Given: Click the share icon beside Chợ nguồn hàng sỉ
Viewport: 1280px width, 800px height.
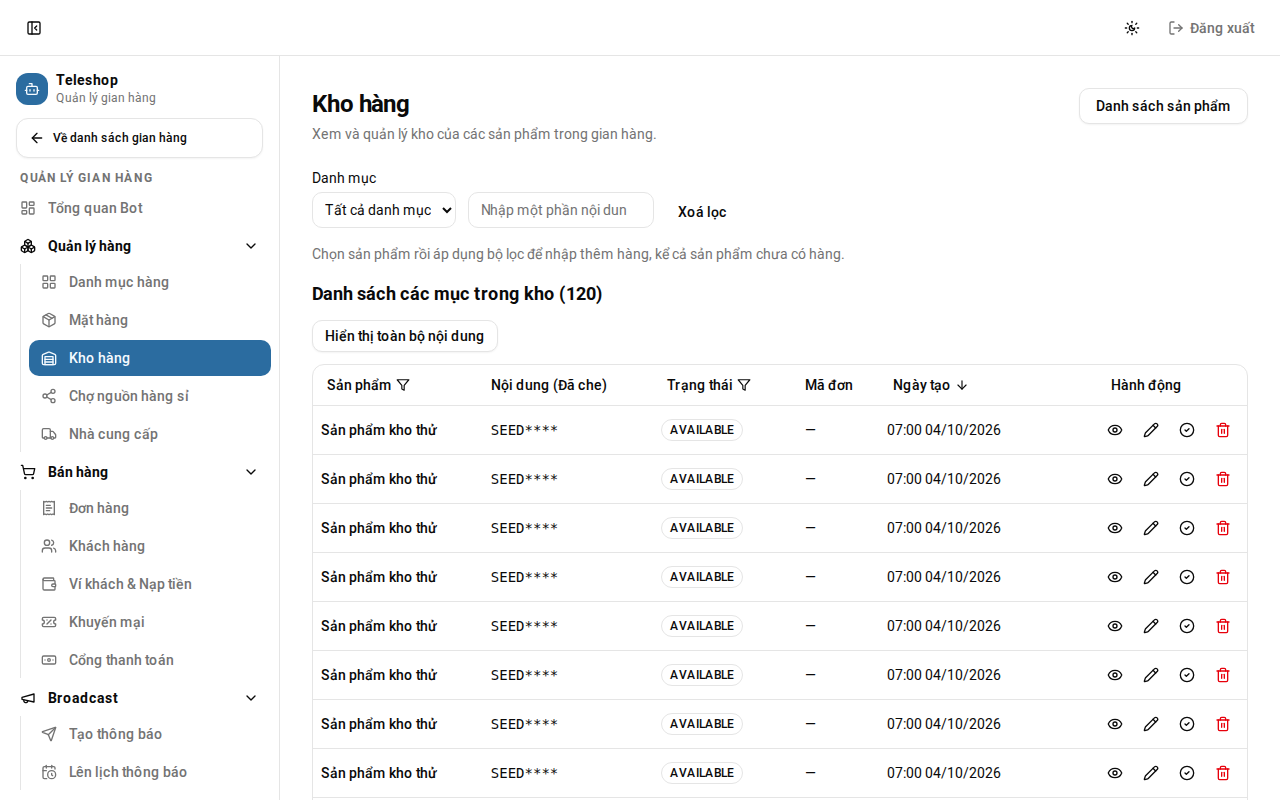Looking at the screenshot, I should [49, 396].
